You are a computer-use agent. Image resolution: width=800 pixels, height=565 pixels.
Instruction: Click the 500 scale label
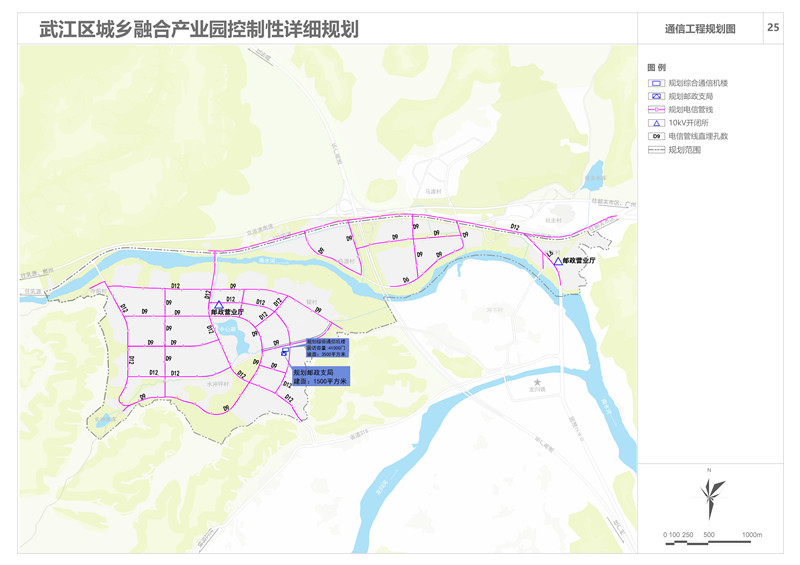(x=709, y=535)
